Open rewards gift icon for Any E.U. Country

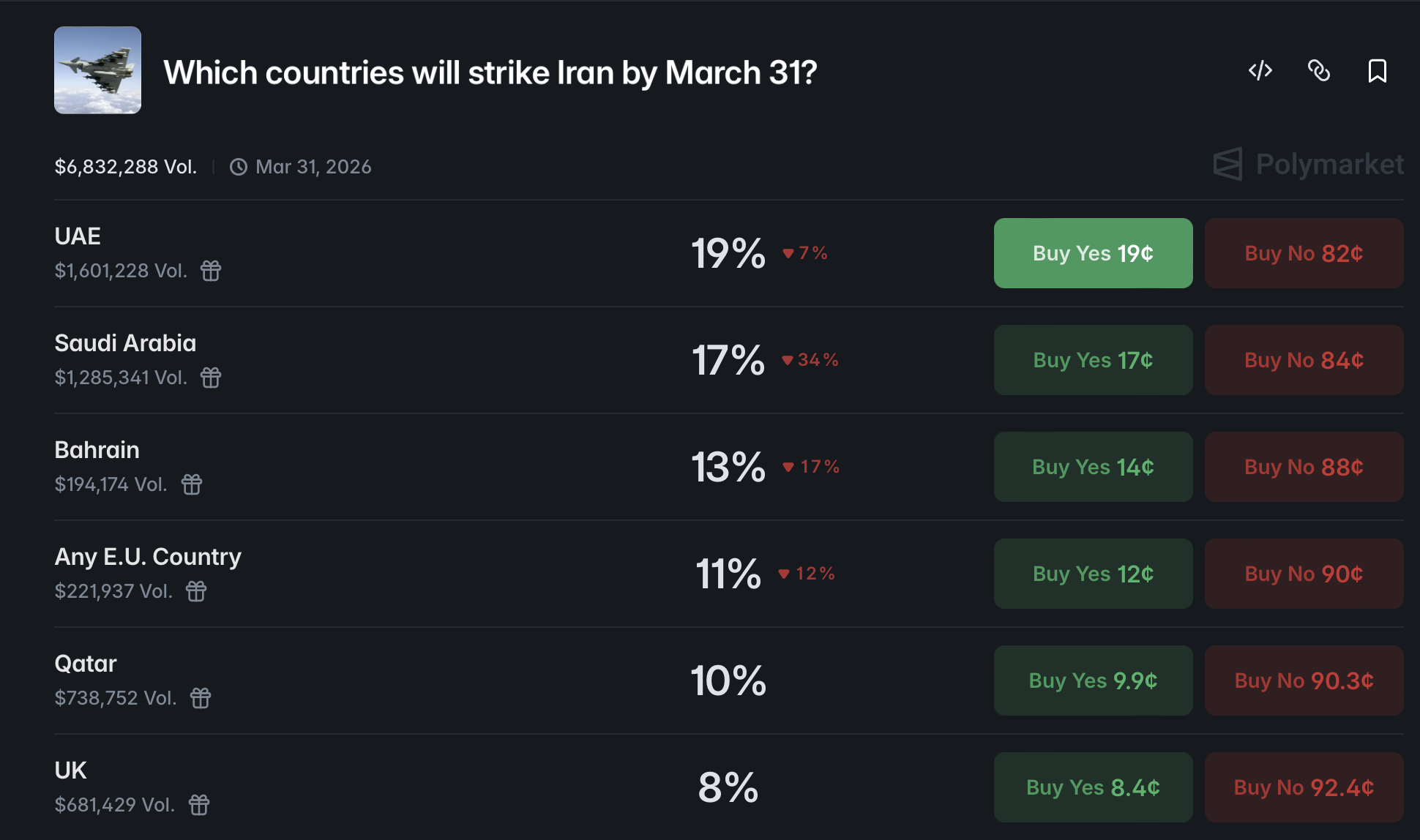[x=196, y=591]
